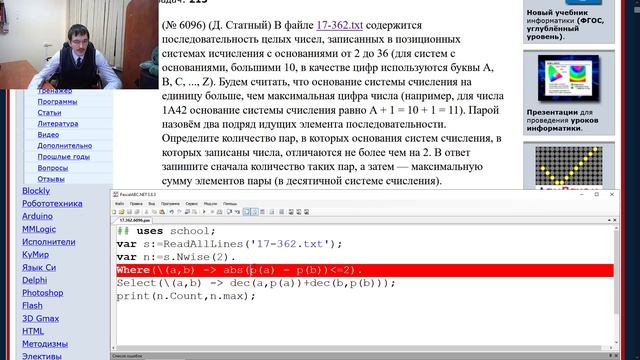Open the КуМир link

[36, 255]
